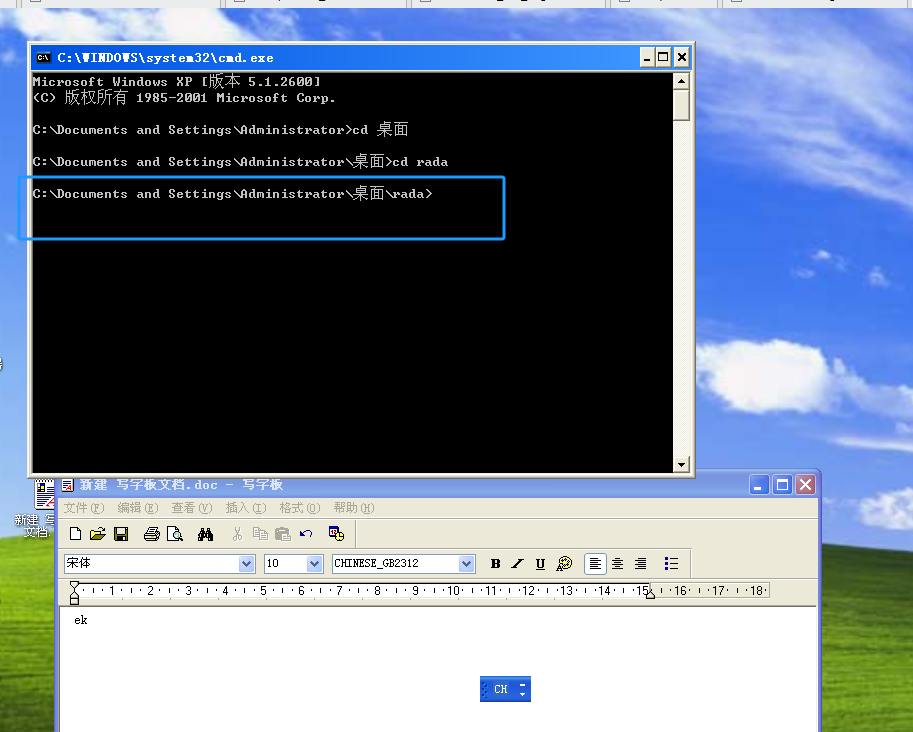
Task: Toggle Underline formatting in WordPad
Action: point(540,563)
